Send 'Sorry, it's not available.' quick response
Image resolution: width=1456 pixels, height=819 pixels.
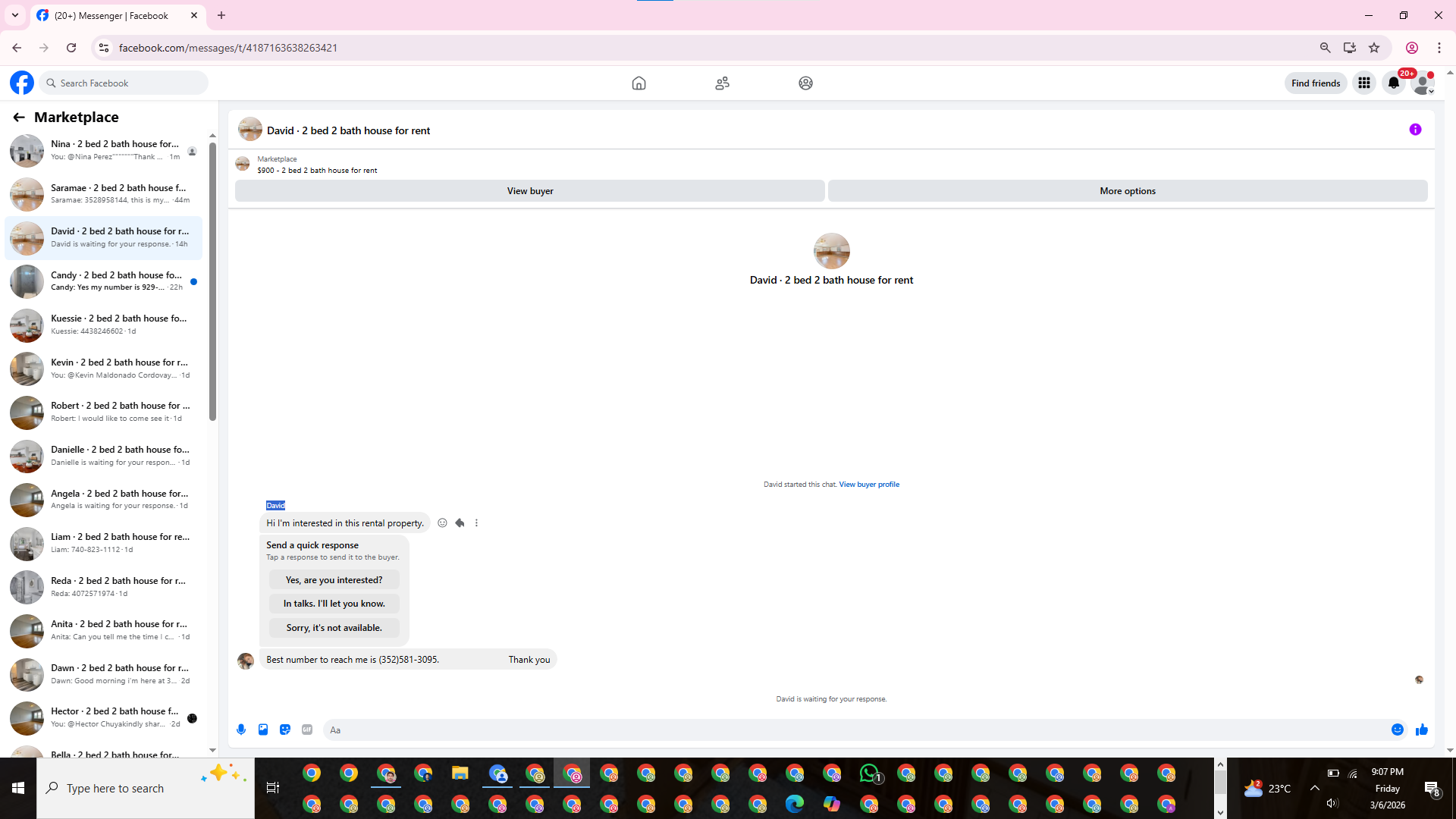[334, 628]
